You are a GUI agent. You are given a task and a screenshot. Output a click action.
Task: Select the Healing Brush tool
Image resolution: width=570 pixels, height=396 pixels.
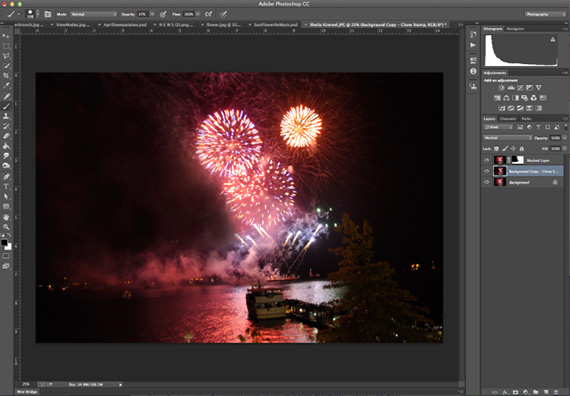[x=6, y=96]
